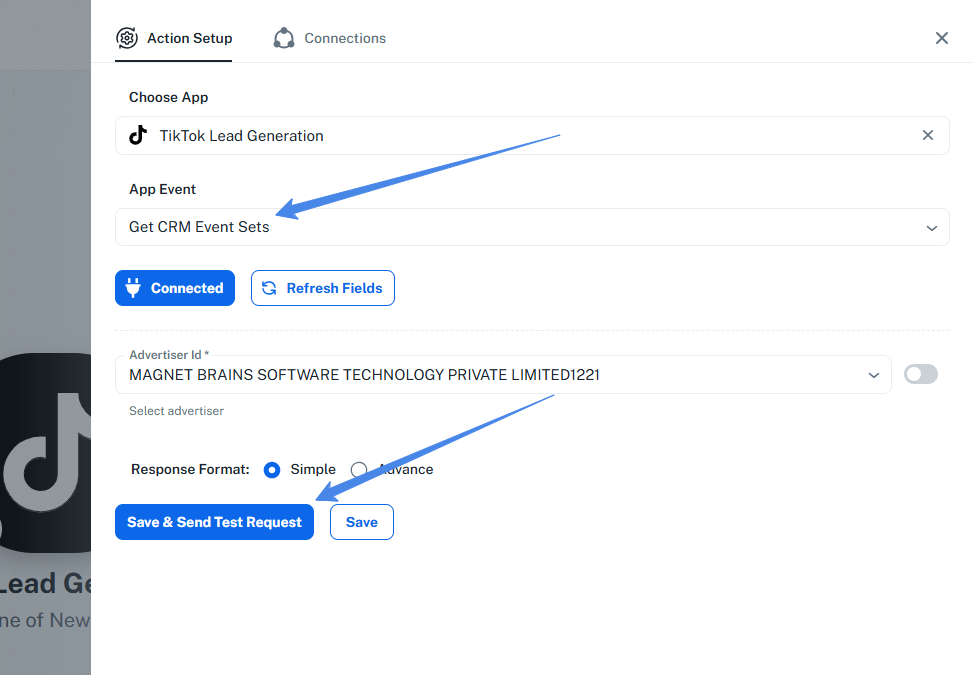The height and width of the screenshot is (675, 973).
Task: Click the Connections nodes icon
Action: (284, 38)
